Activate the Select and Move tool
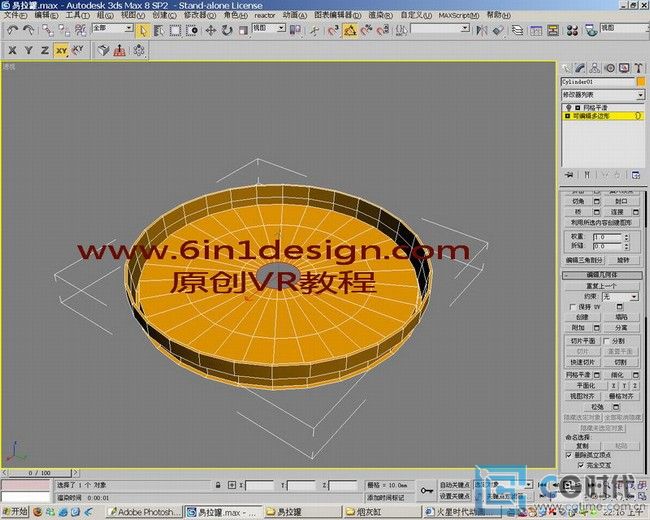This screenshot has width=650, height=520. tap(211, 31)
